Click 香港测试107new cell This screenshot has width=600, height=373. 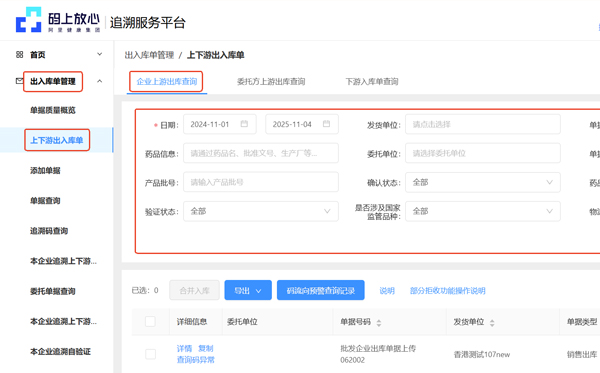pyautogui.click(x=482, y=355)
